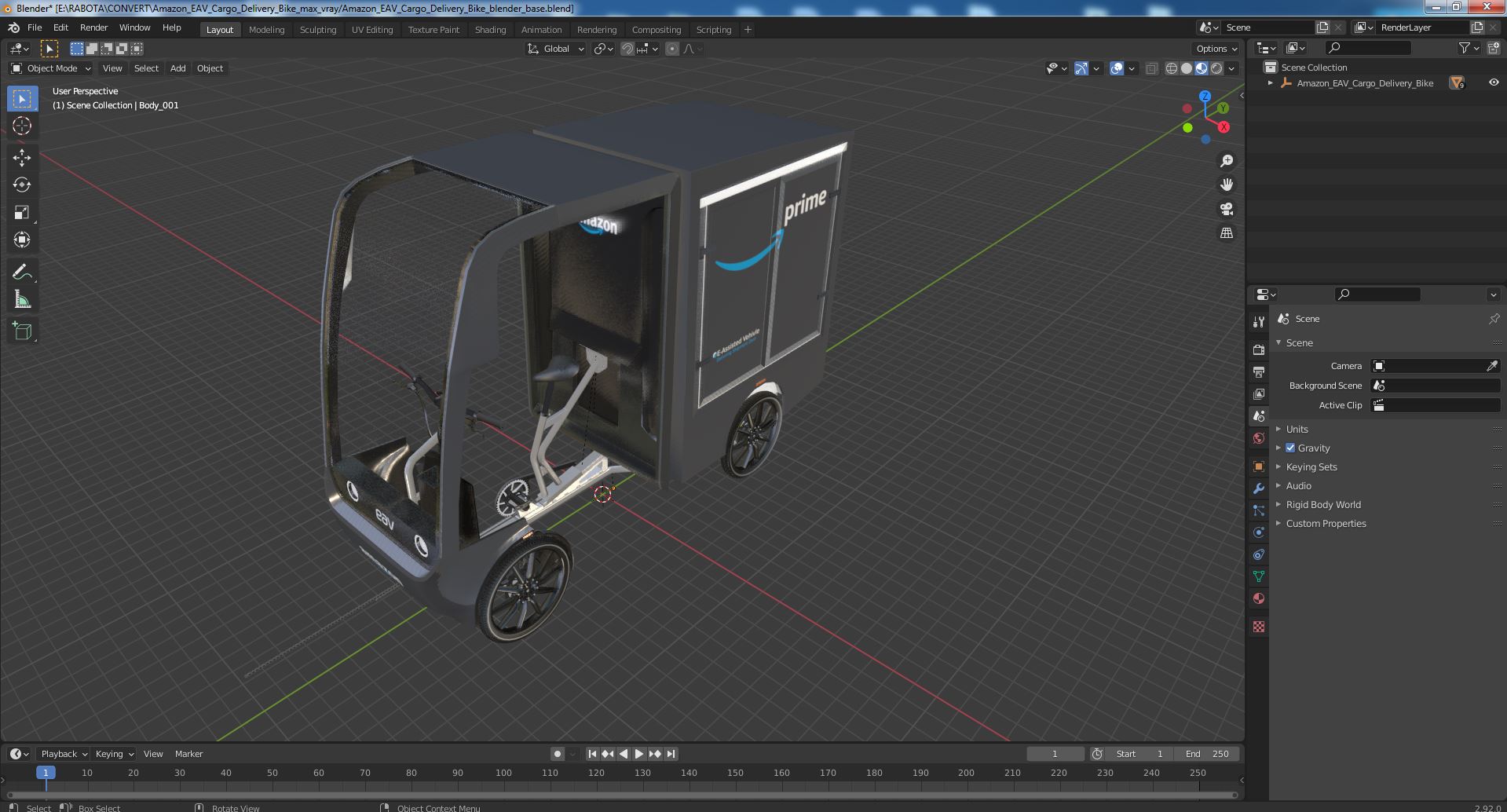The width and height of the screenshot is (1507, 812).
Task: Open the Options dropdown in viewport header
Action: coord(1216,49)
